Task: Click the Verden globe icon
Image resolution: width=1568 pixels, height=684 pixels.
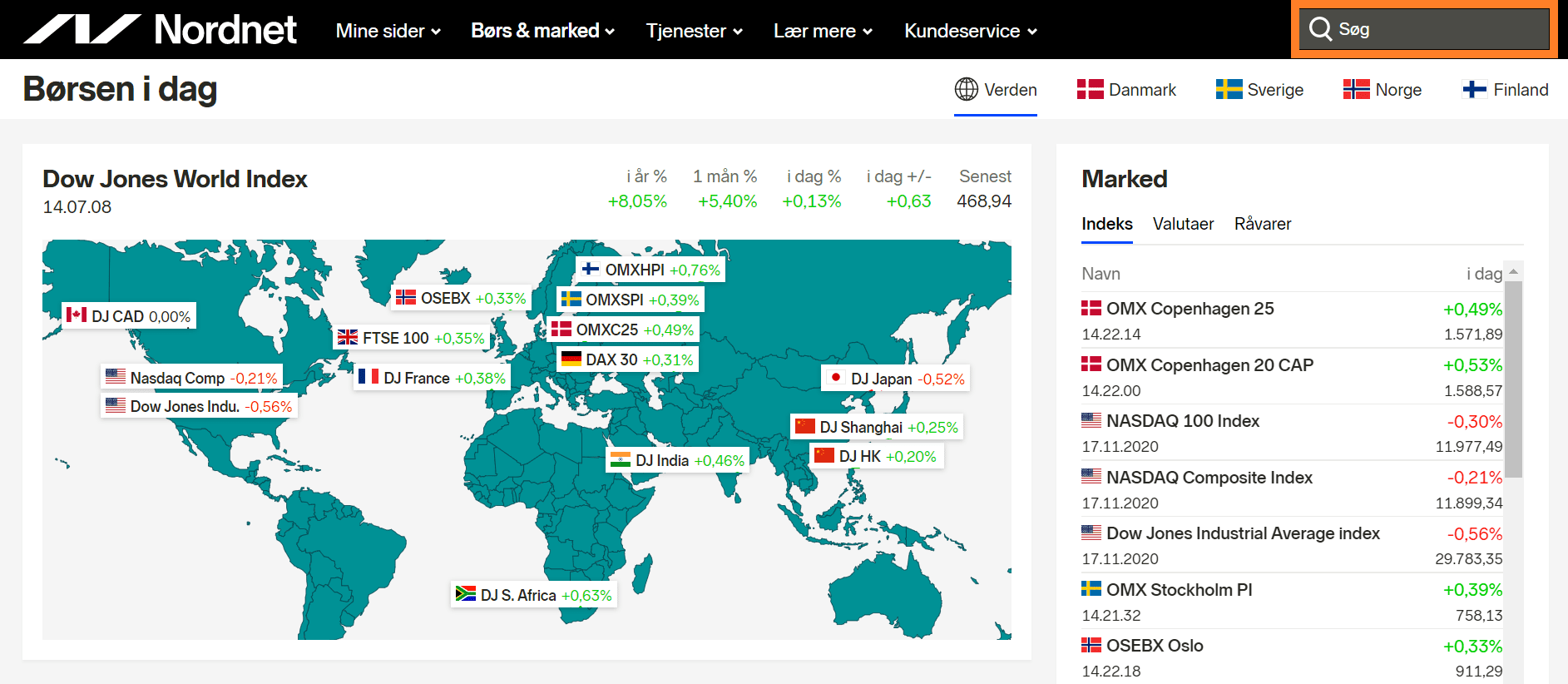Action: click(x=966, y=89)
